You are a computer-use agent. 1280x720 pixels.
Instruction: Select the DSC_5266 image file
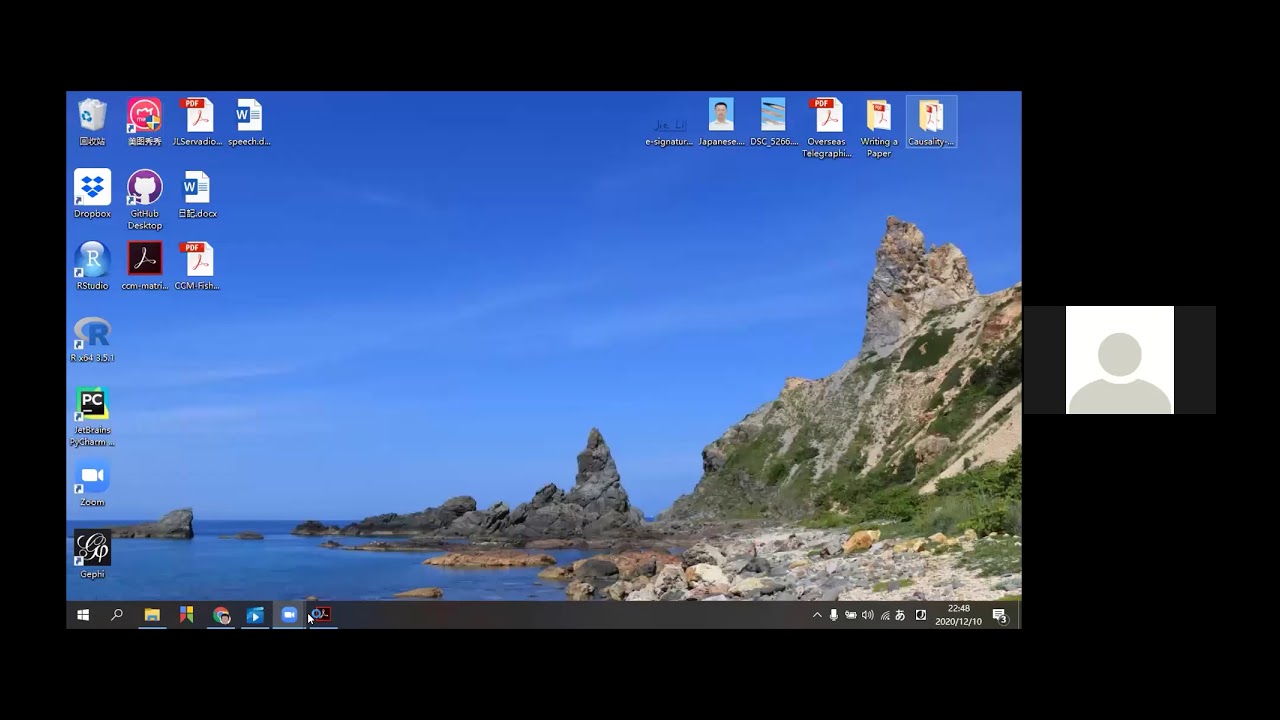[774, 122]
